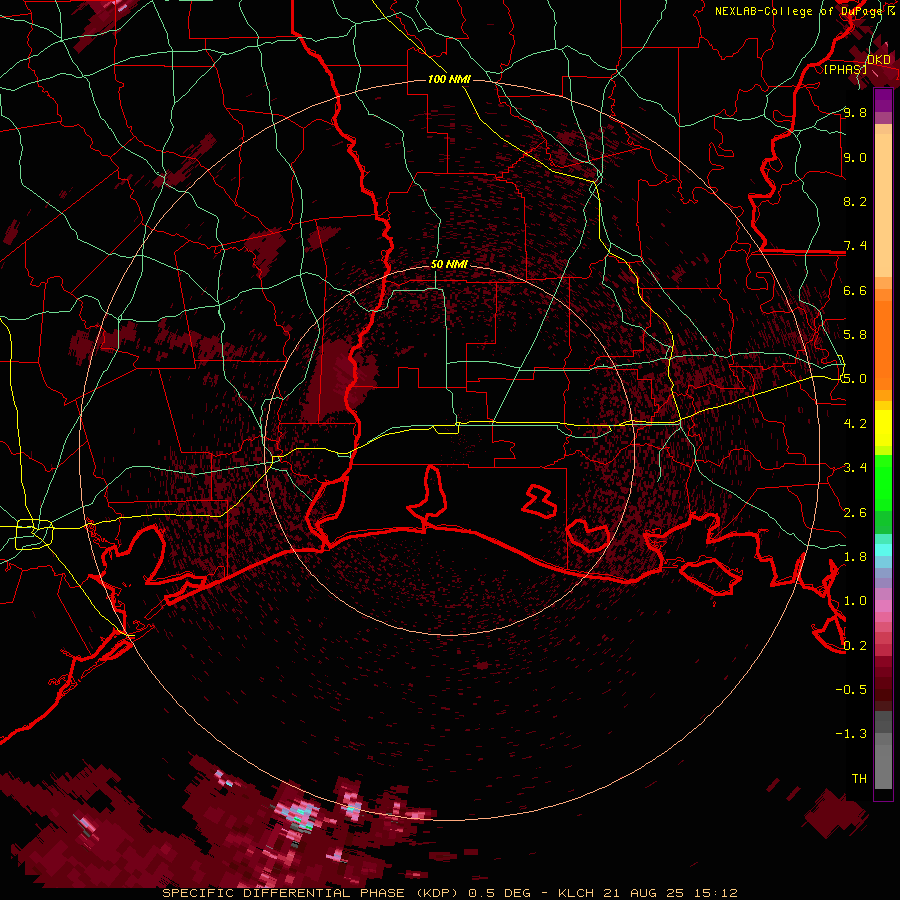This screenshot has height=900, width=900.
Task: Click the 9.0 value on the scale
Action: click(x=855, y=157)
